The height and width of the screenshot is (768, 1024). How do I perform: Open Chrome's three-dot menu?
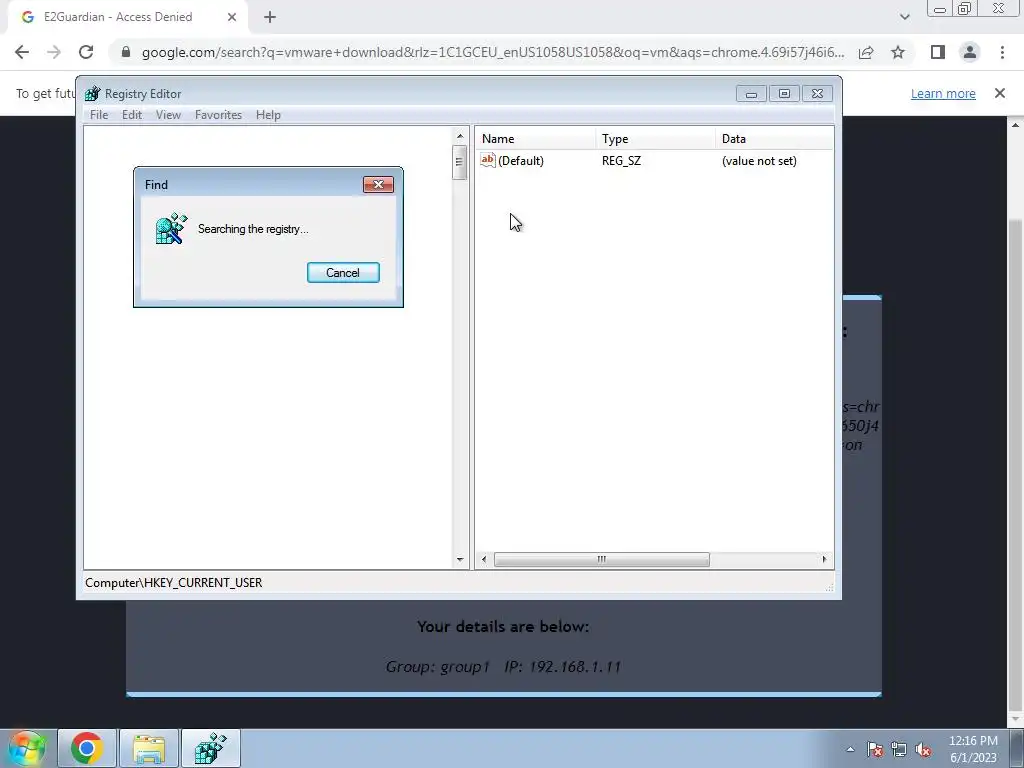(x=1002, y=52)
